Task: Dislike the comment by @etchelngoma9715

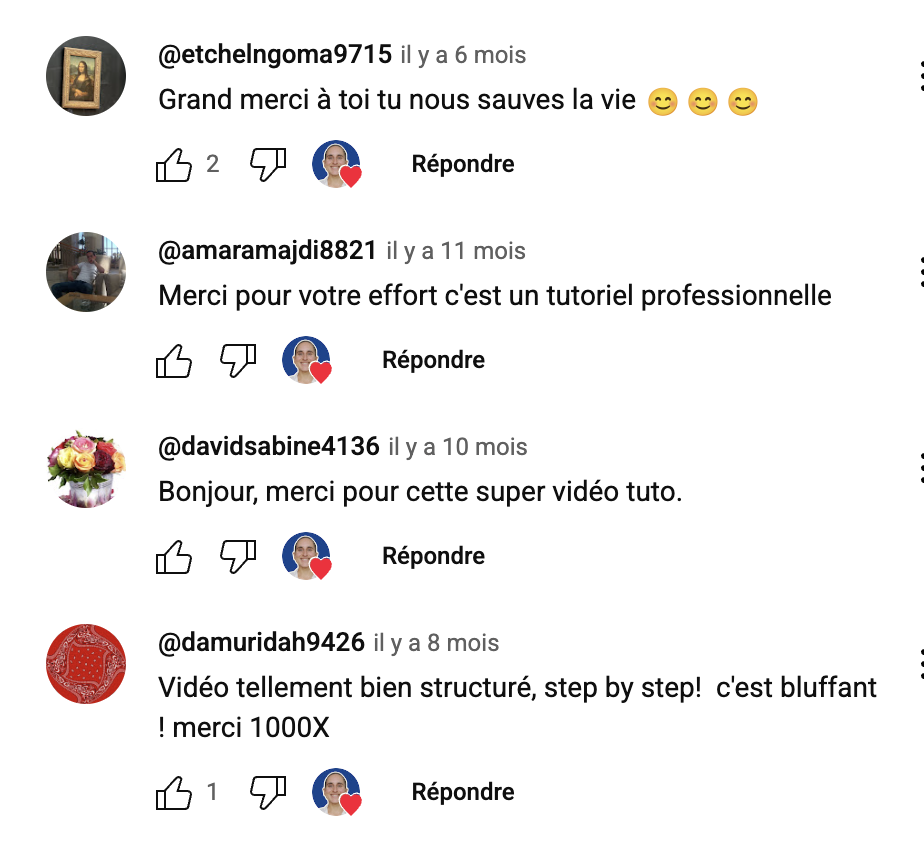Action: (x=268, y=164)
